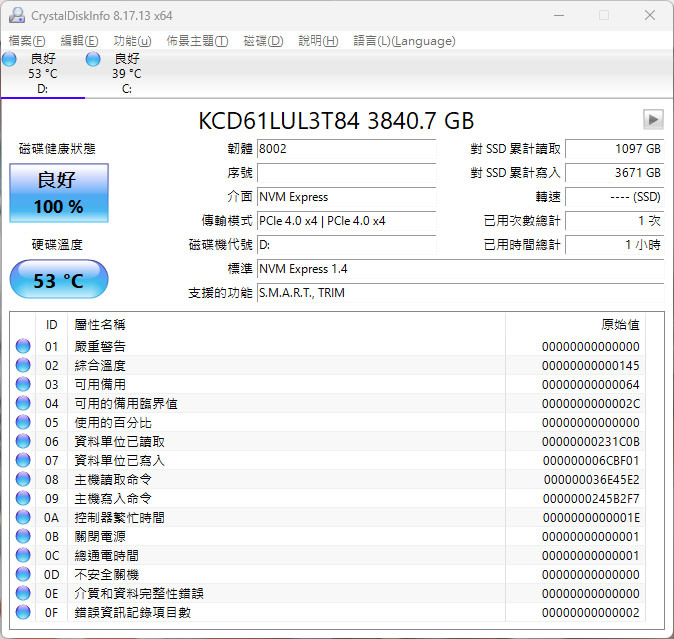Click the status orb for attribute 0C 總通電時間

click(x=23, y=555)
